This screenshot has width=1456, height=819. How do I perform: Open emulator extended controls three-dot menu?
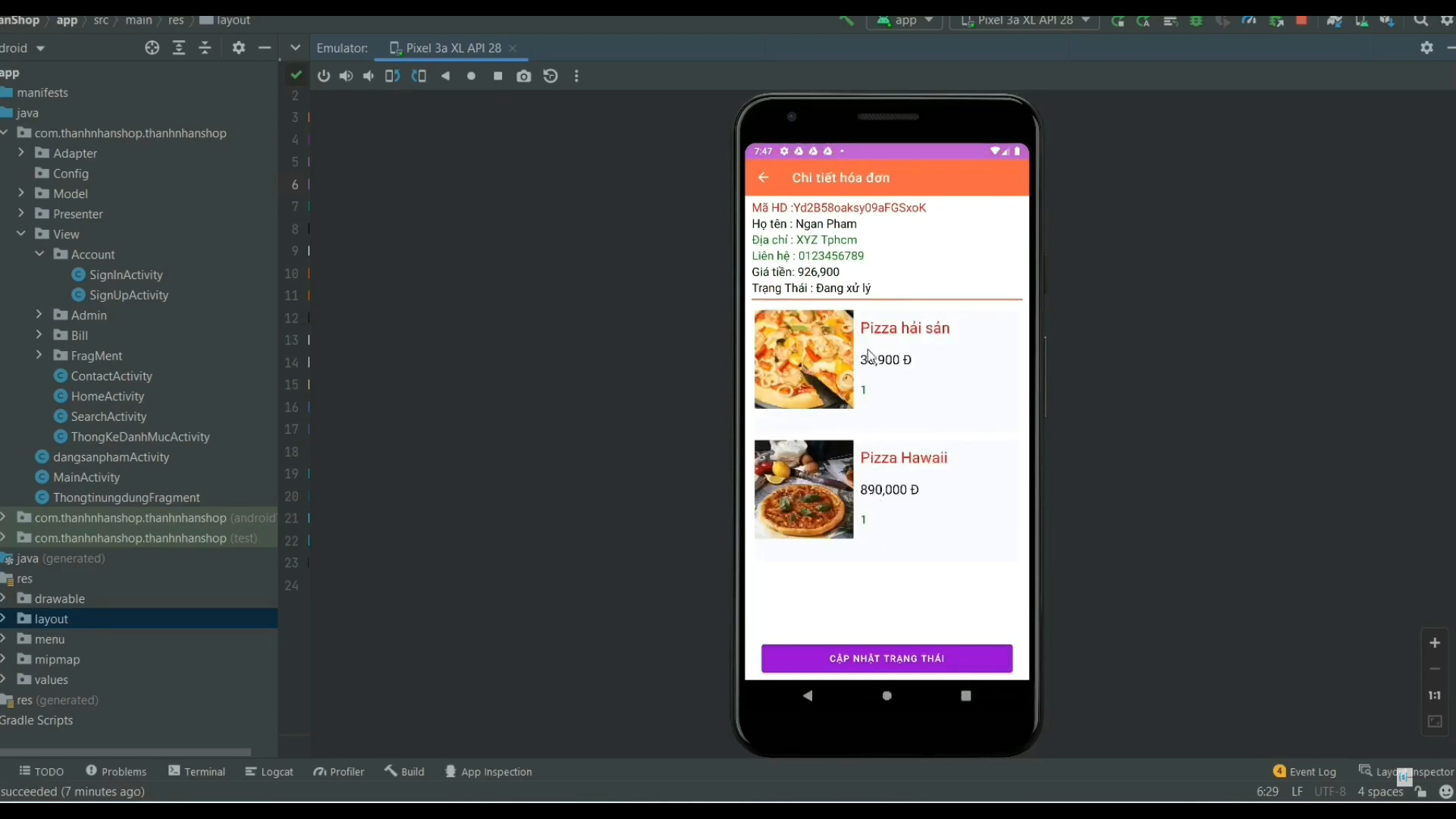click(576, 76)
